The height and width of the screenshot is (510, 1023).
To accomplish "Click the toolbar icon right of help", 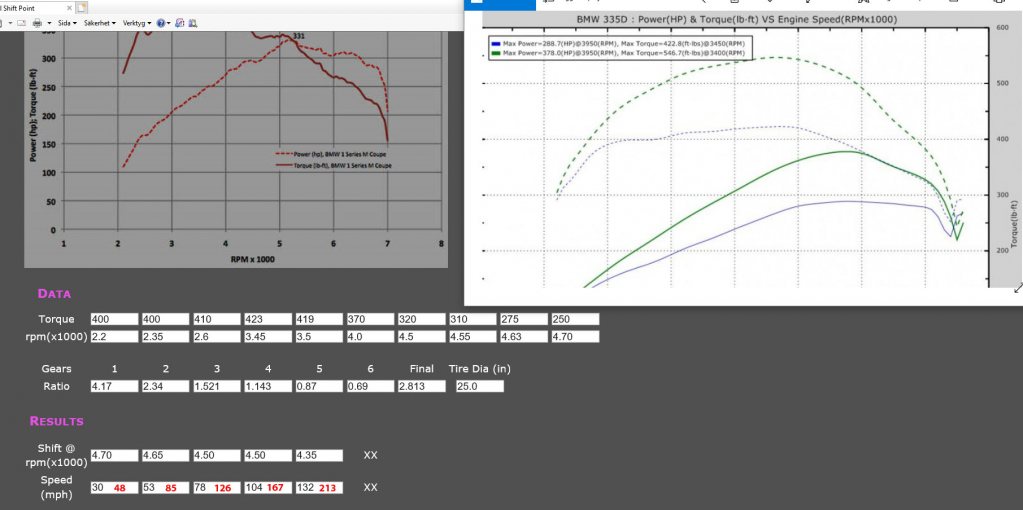I will pos(180,23).
